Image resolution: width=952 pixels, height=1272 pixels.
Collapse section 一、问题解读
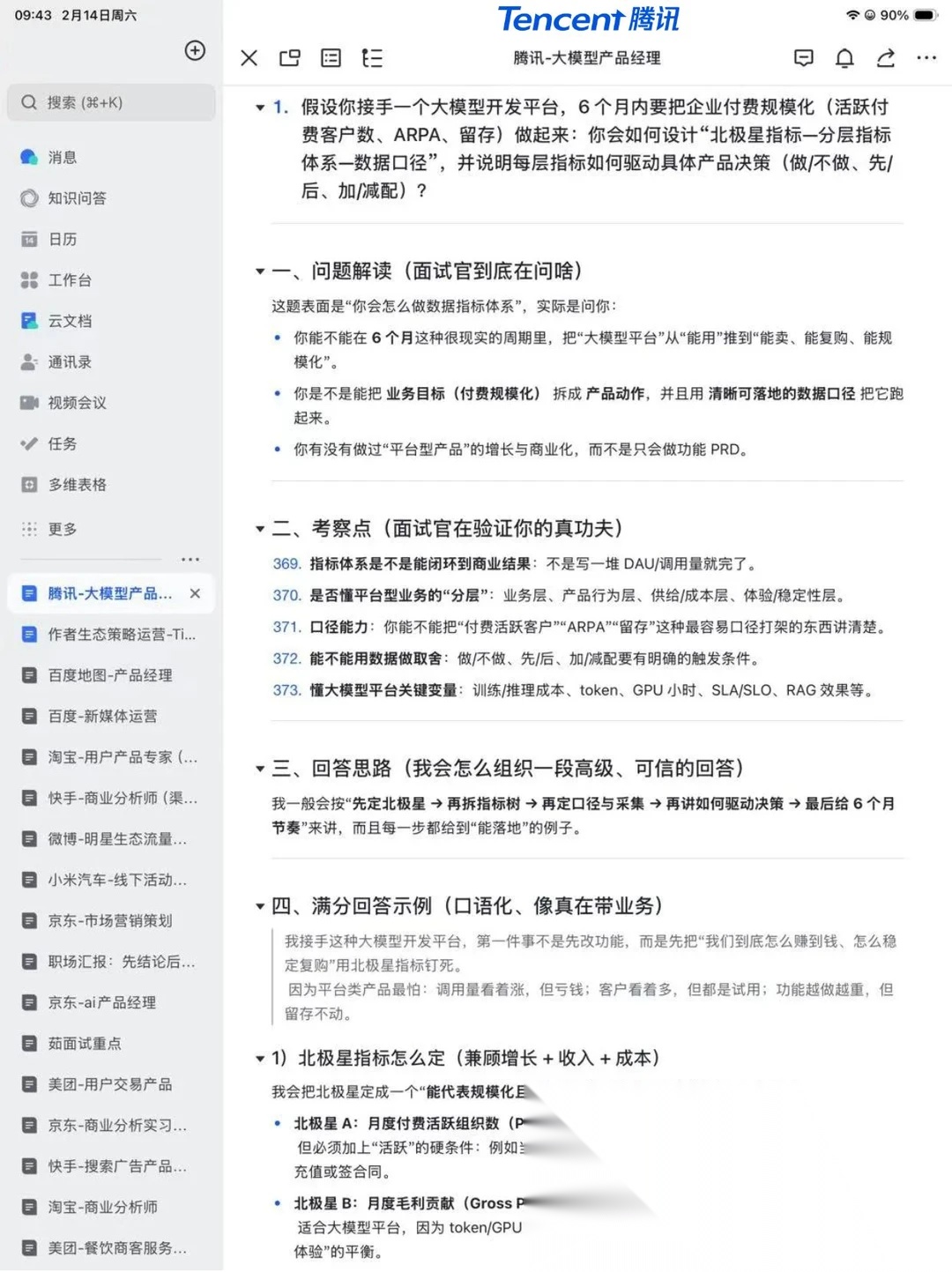coord(260,272)
